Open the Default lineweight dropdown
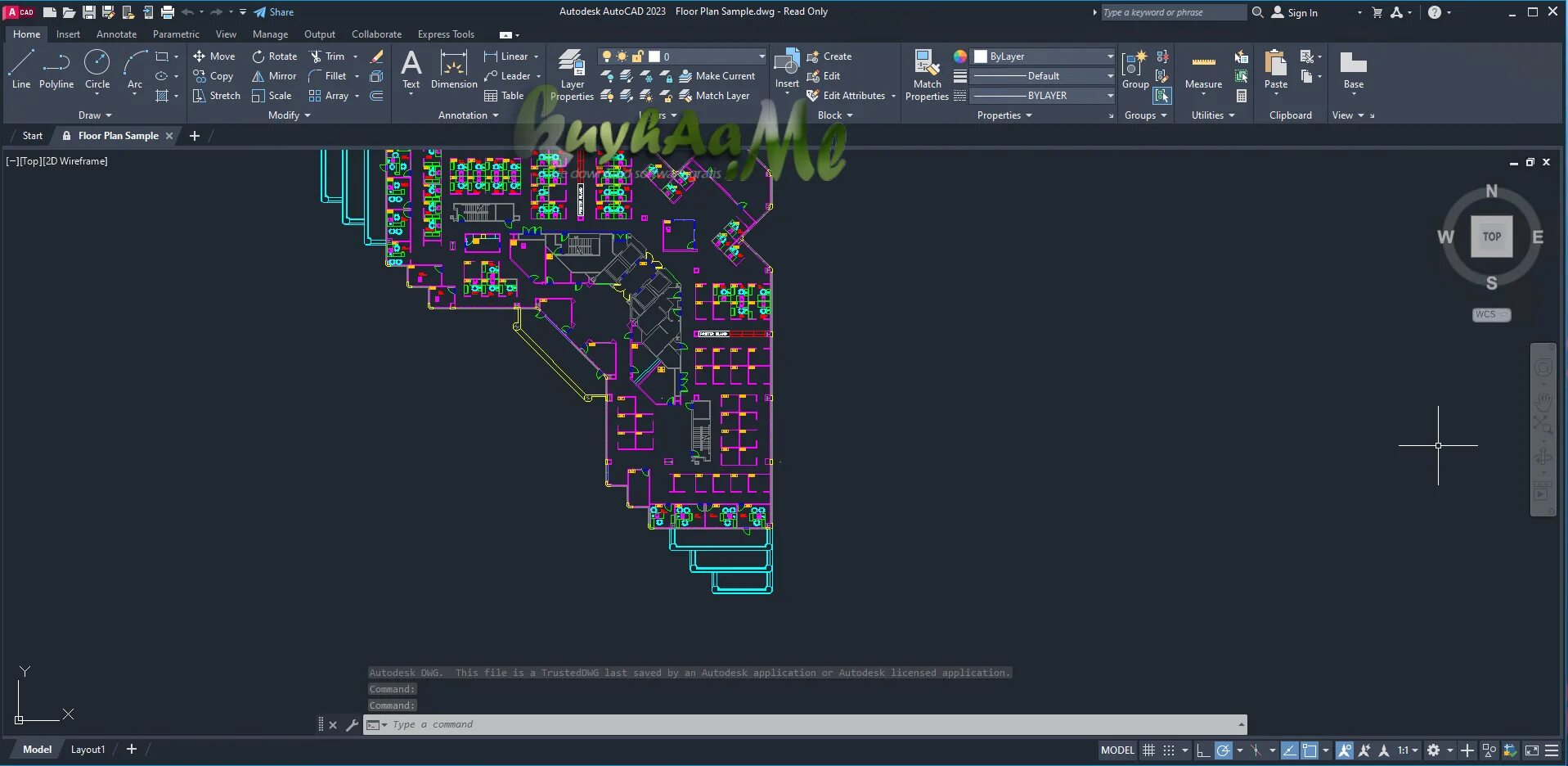 [1043, 76]
